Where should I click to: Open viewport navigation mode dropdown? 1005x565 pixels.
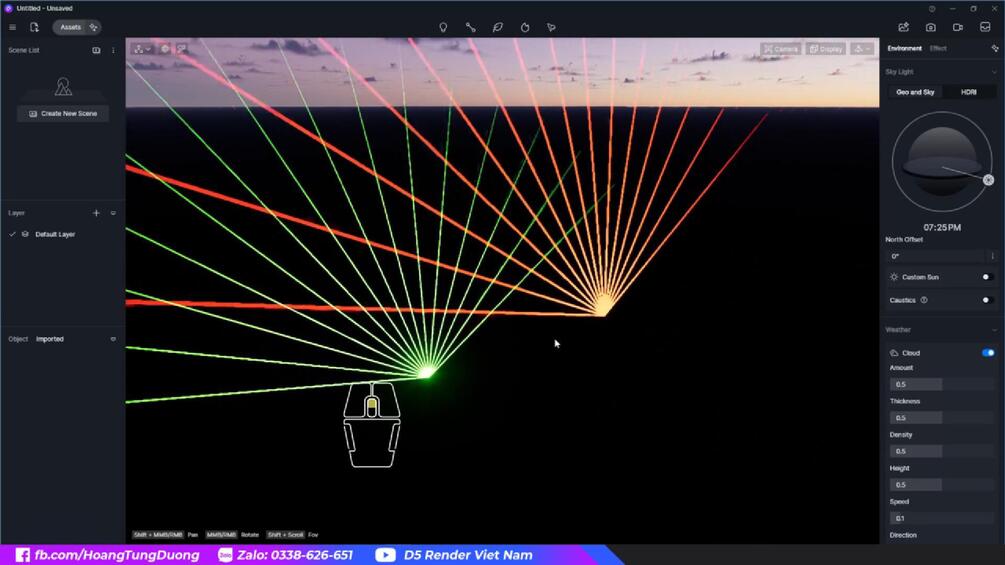coord(142,49)
